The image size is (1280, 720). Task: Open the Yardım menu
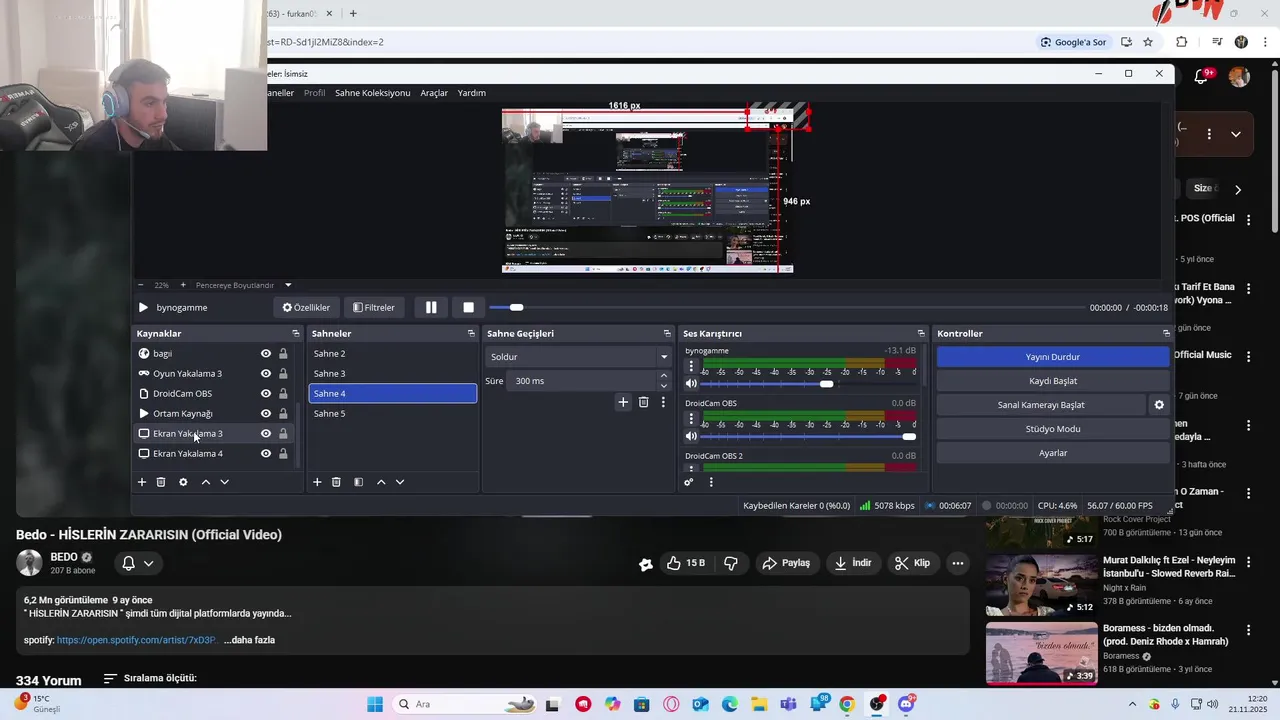tap(471, 93)
